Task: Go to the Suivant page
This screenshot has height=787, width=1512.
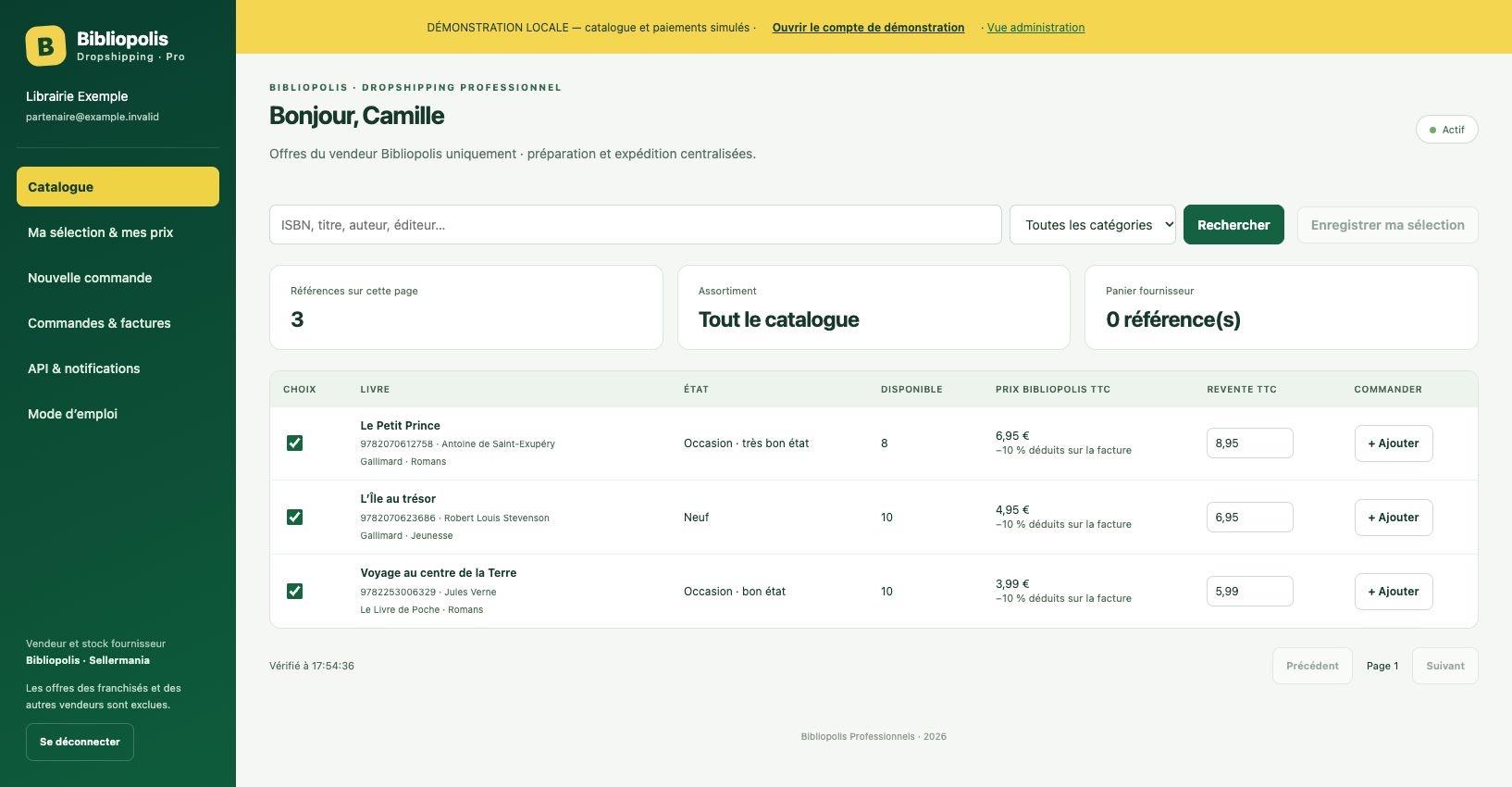Action: tap(1445, 666)
